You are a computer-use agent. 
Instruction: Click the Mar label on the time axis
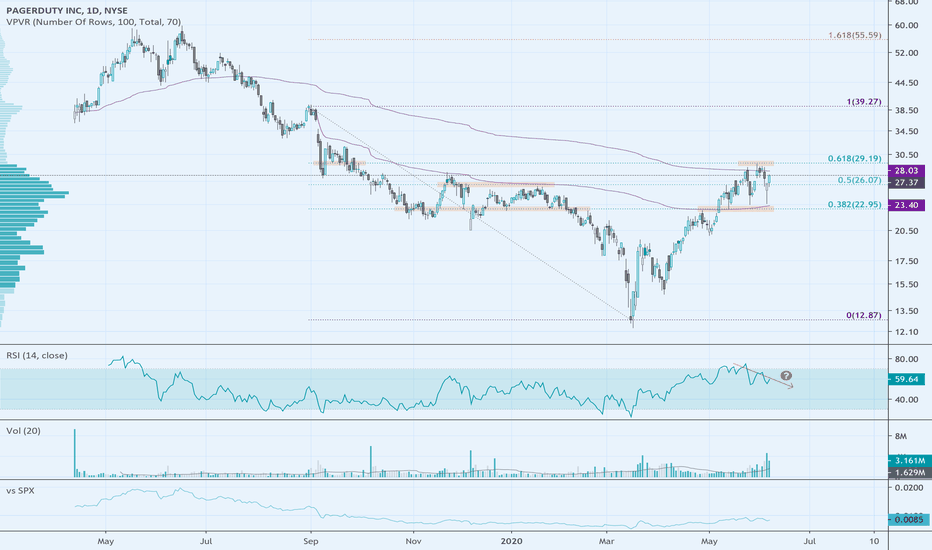tap(606, 541)
